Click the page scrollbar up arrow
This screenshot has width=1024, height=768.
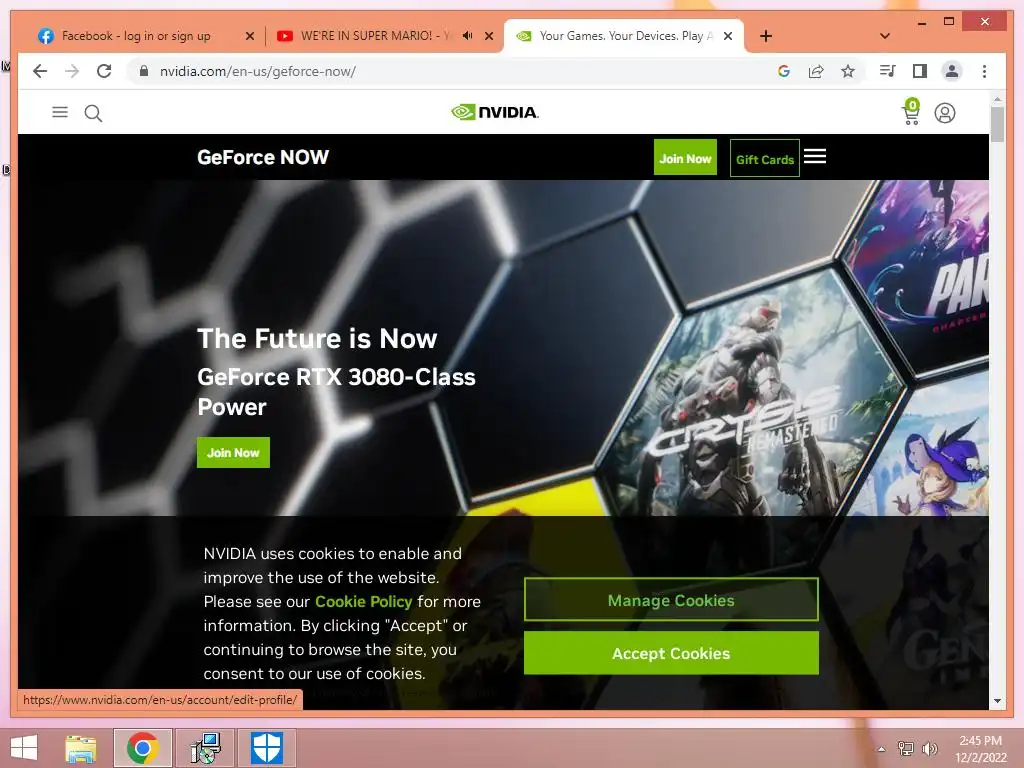(x=997, y=99)
